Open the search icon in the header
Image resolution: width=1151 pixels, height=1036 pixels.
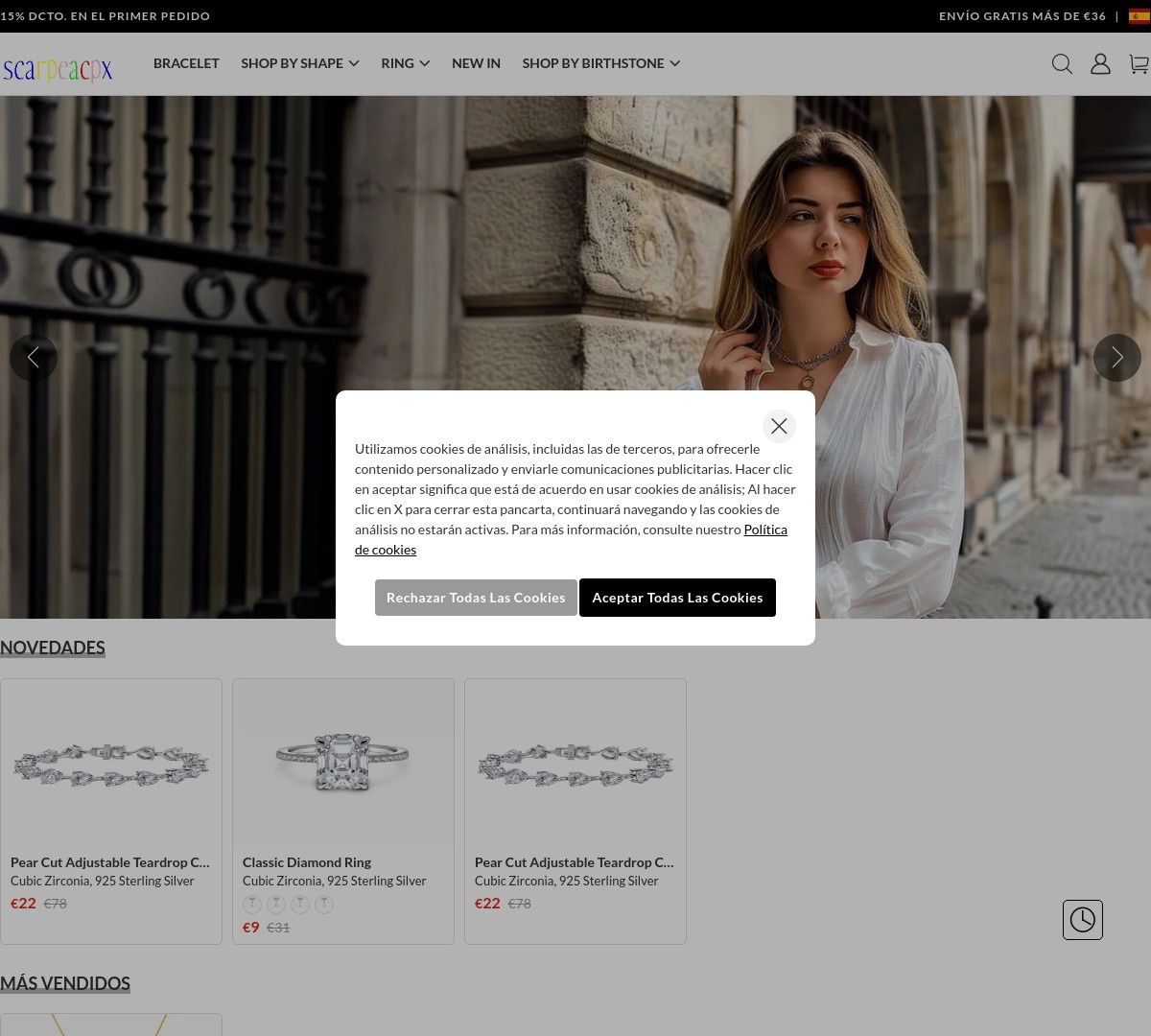point(1062,63)
